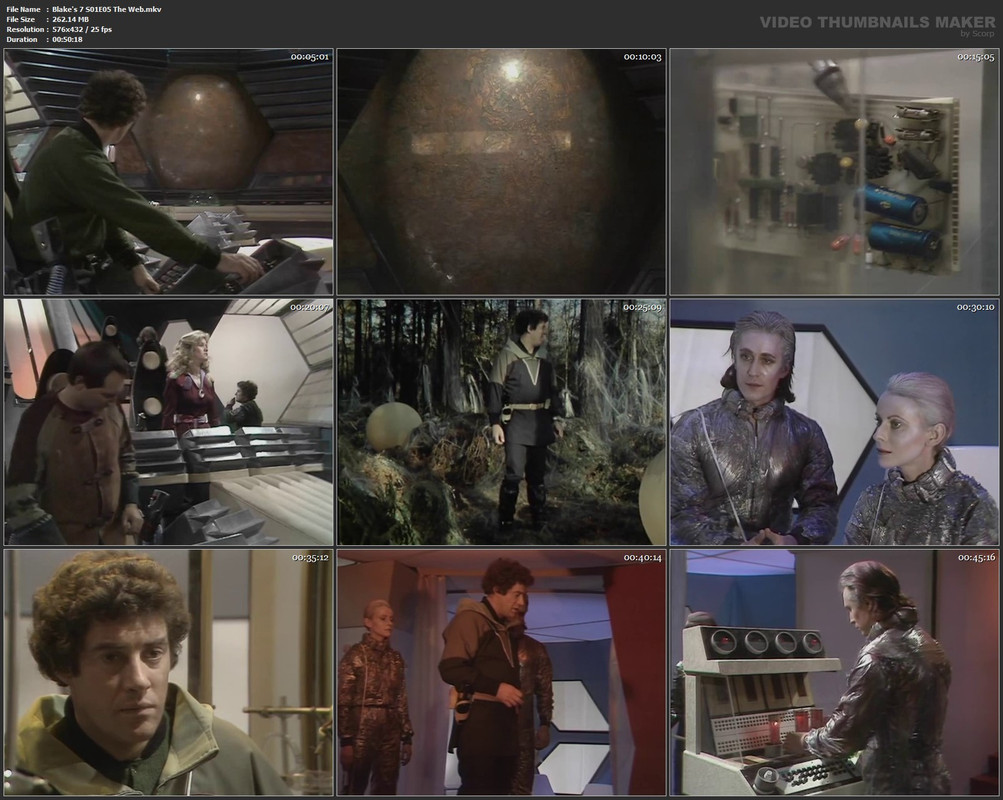
Task: Click the Duration value 00:50:18
Action: point(67,40)
